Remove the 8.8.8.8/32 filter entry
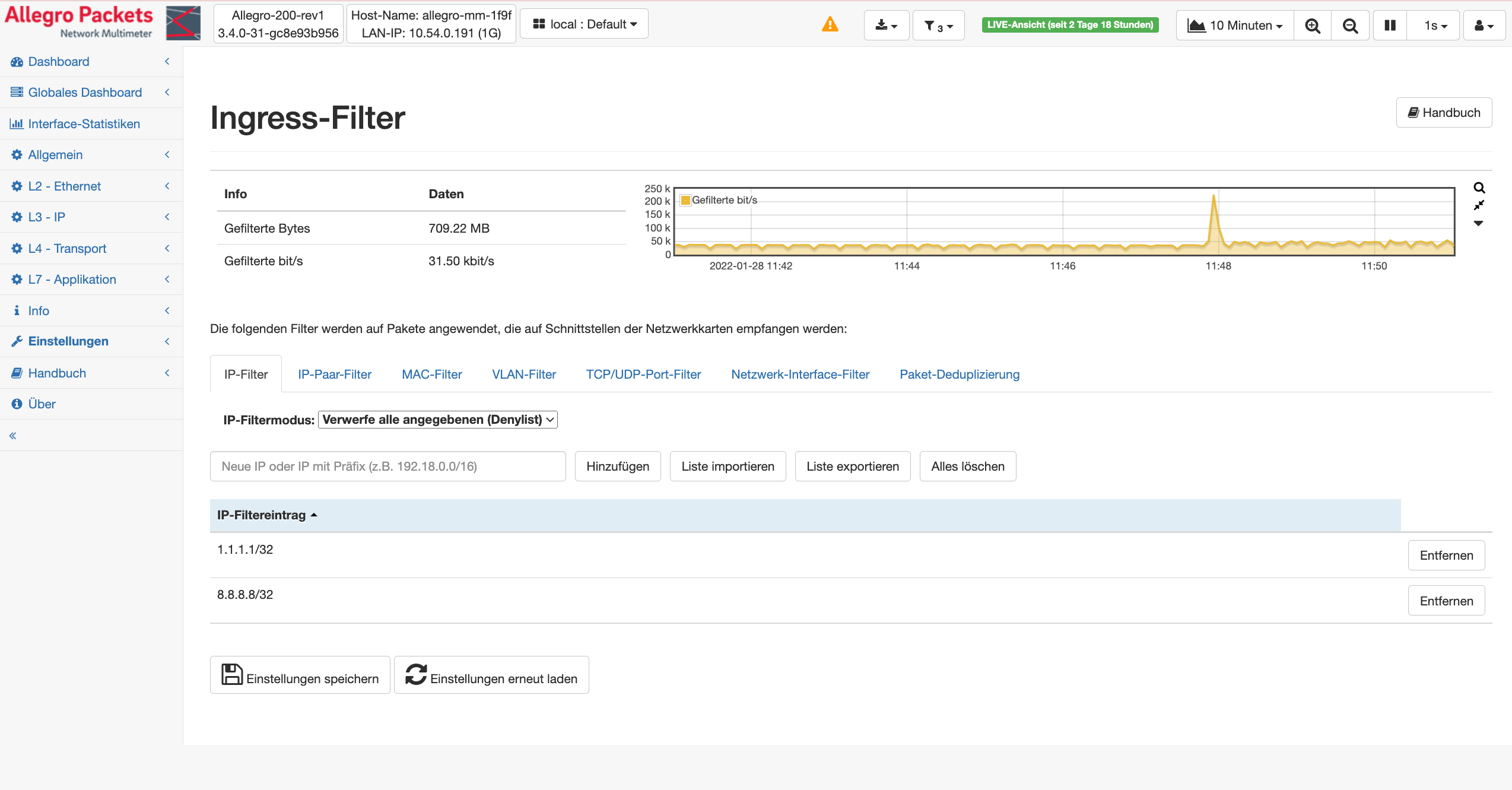Viewport: 1512px width, 790px height. 1446,600
